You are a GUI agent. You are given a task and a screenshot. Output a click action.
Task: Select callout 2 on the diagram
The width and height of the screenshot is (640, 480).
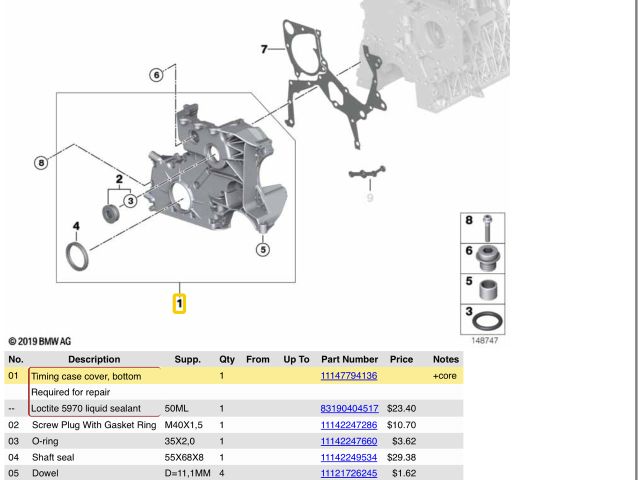pos(120,179)
